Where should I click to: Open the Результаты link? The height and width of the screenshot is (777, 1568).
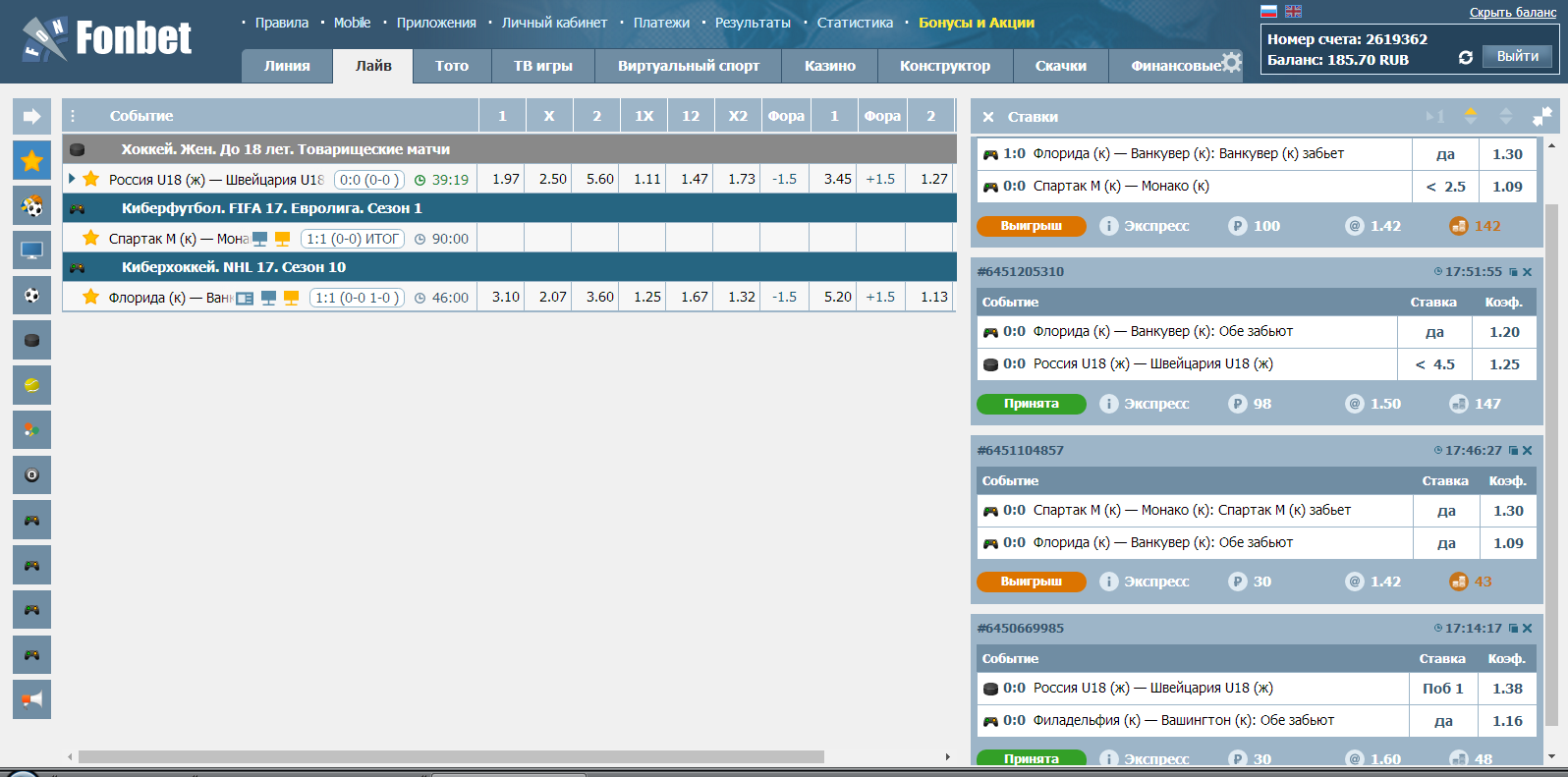753,23
